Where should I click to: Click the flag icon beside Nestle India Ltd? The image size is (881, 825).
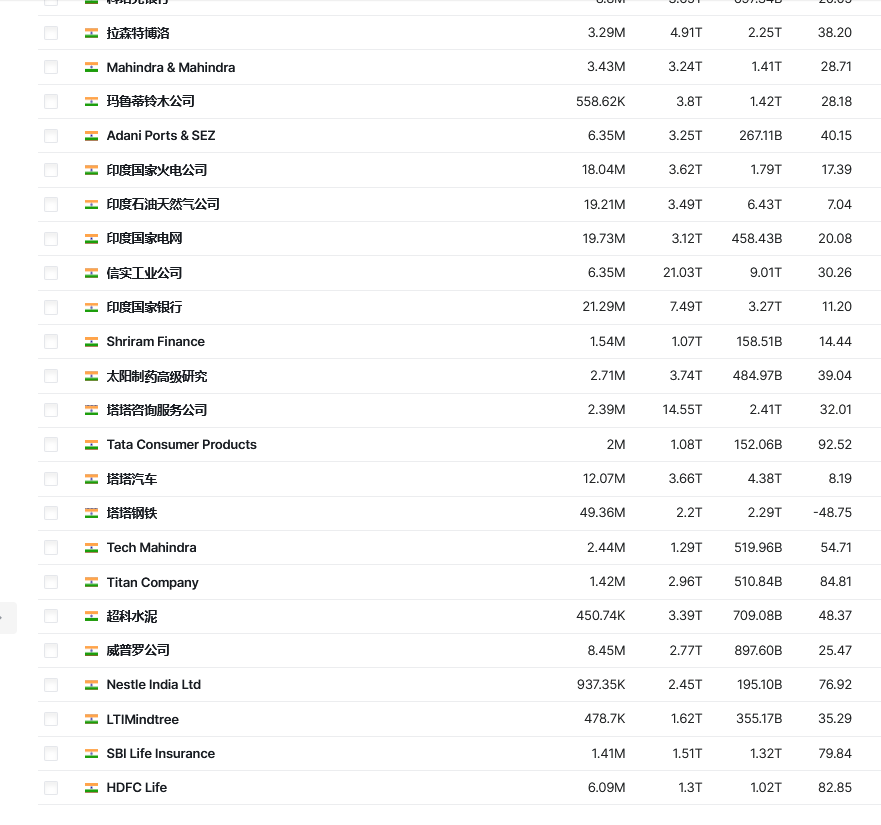point(91,685)
